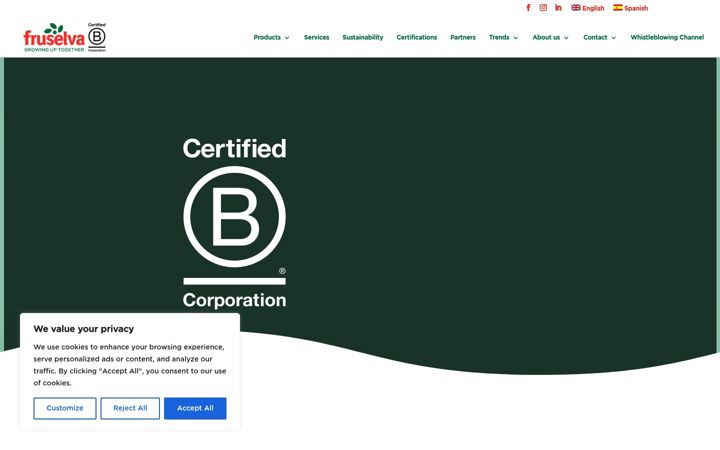Viewport: 720px width, 450px height.
Task: Go to the Partners page
Action: click(x=463, y=37)
